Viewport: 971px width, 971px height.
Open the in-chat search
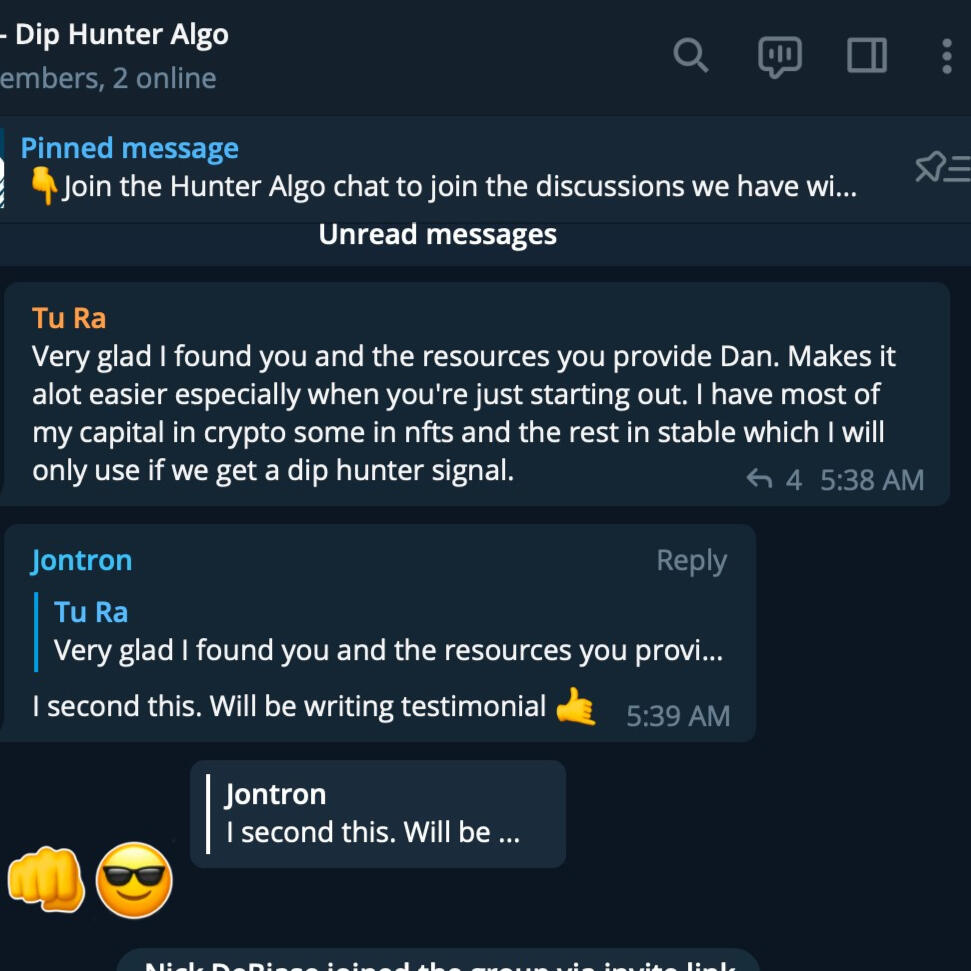pos(690,56)
